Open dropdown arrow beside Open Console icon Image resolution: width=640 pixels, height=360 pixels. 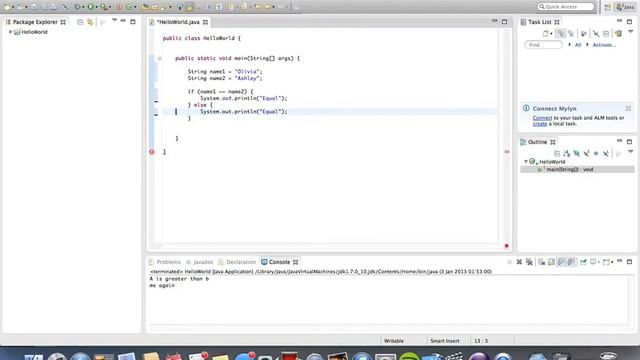tap(612, 262)
